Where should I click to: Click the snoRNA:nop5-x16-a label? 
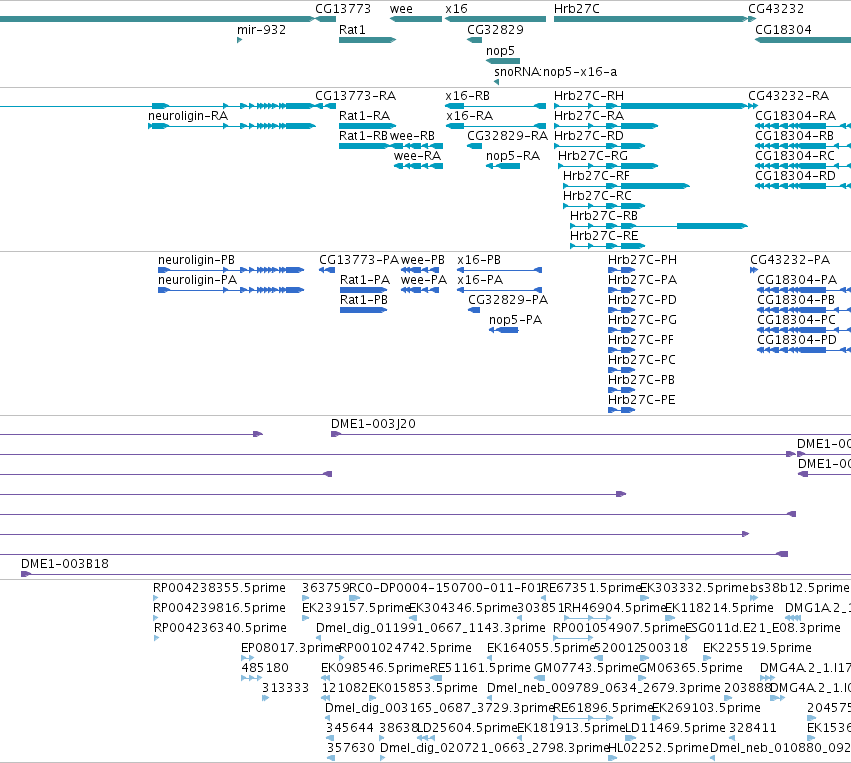point(555,72)
